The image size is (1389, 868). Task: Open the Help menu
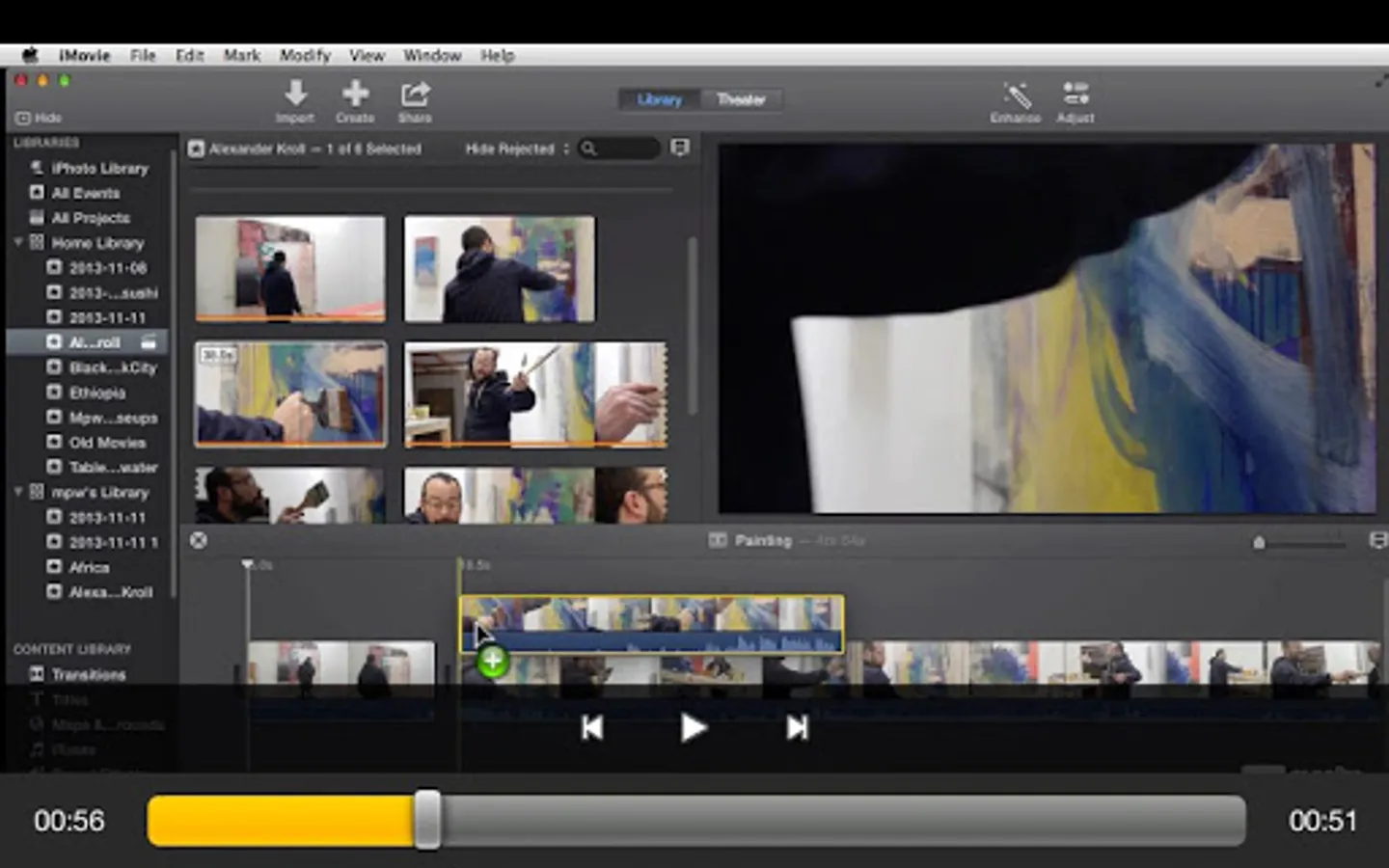498,55
